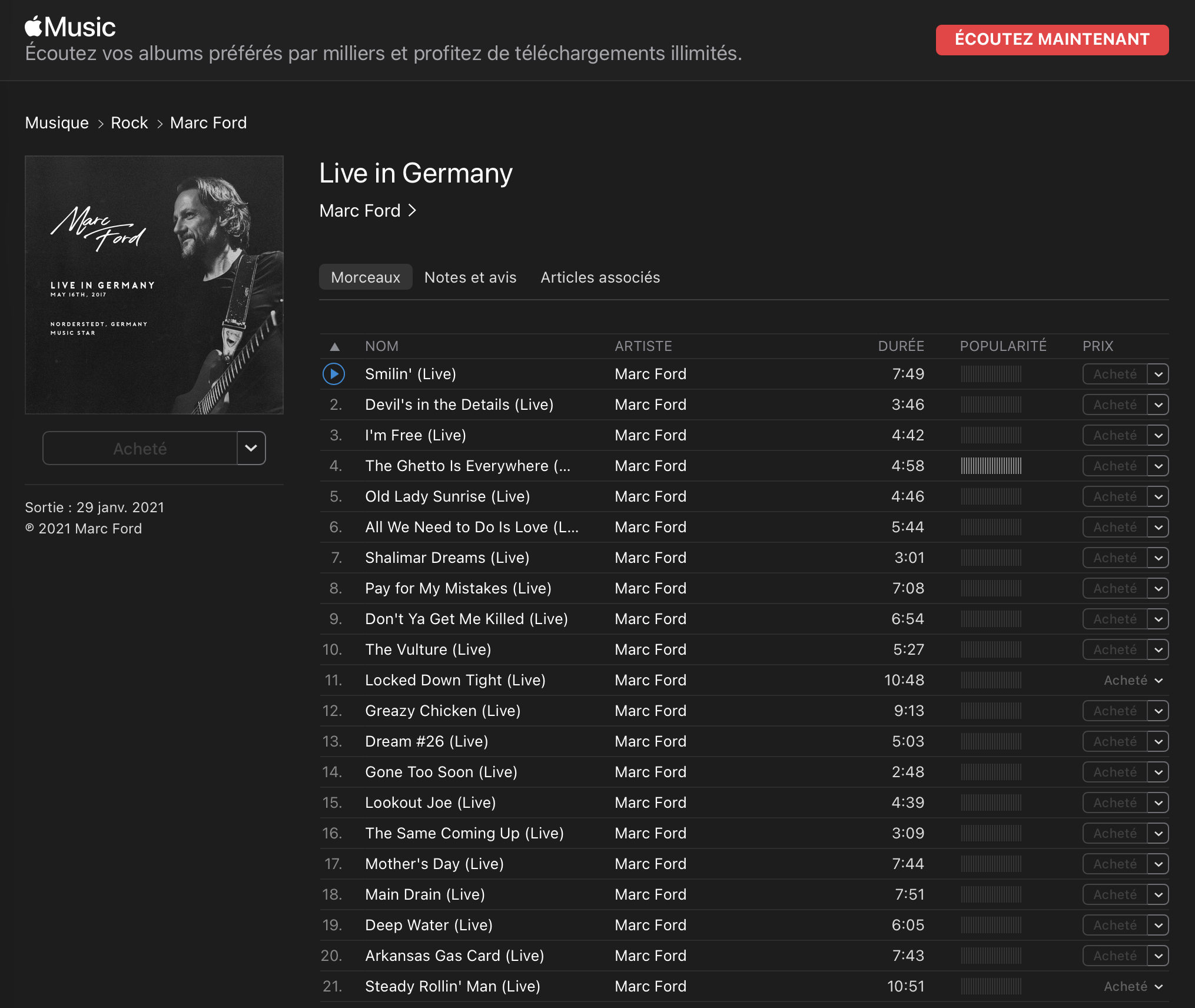Open price dropdown for The Ghetto Is Everywhere
The image size is (1195, 1008).
[x=1158, y=466]
